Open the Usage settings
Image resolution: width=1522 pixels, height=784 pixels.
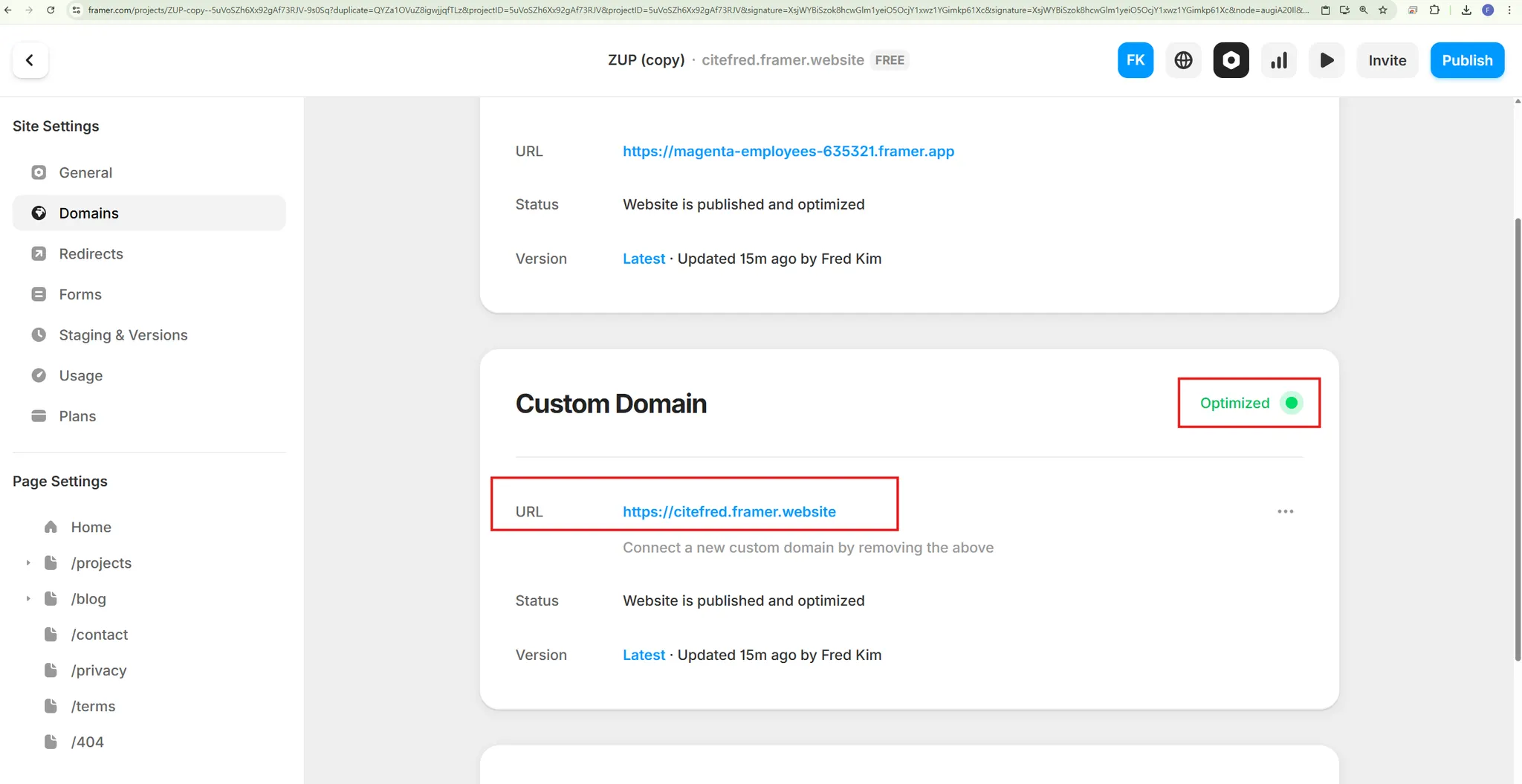pos(149,375)
